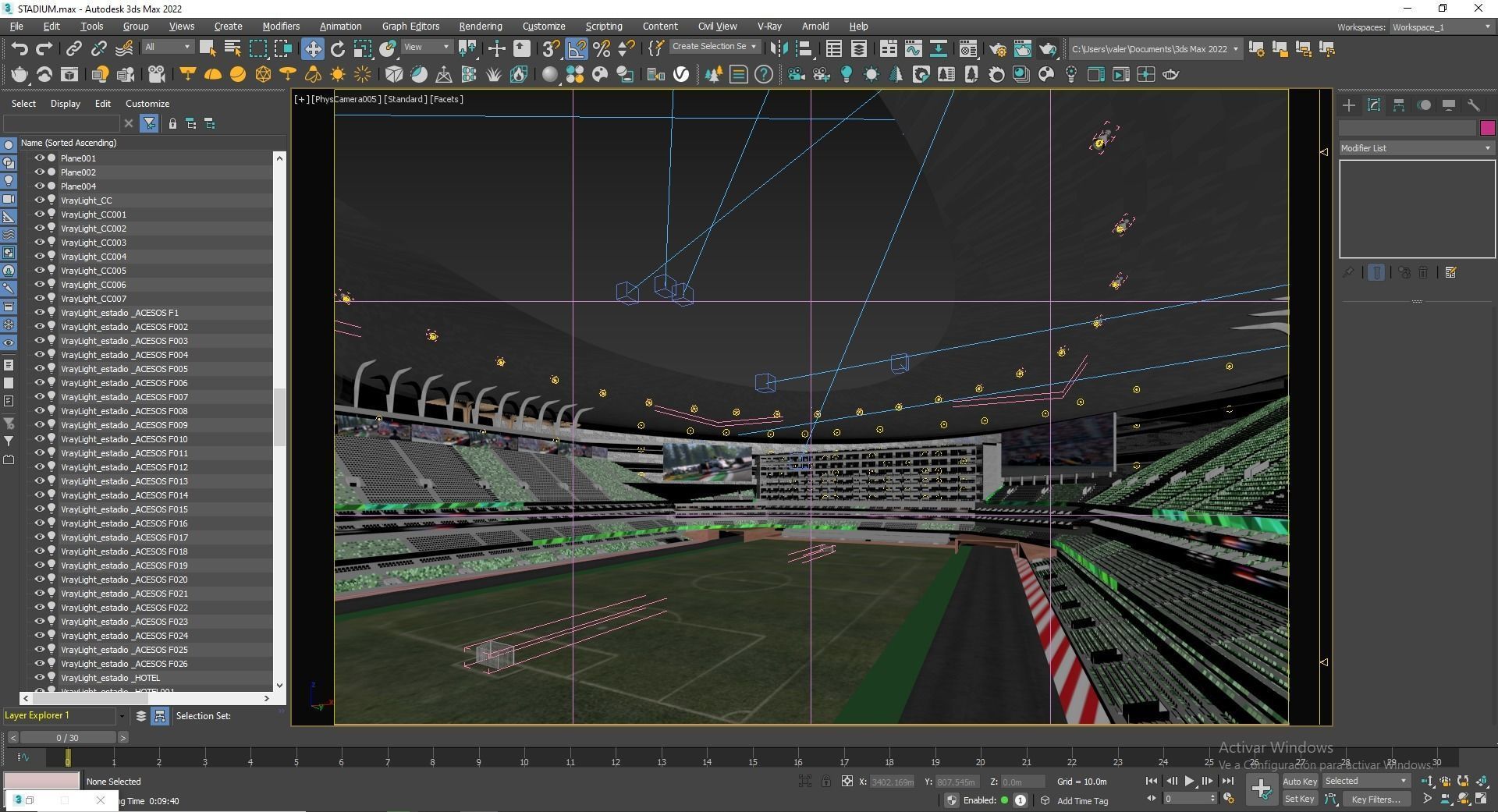Toggle the Enabled switch in the status bar

(x=1006, y=800)
